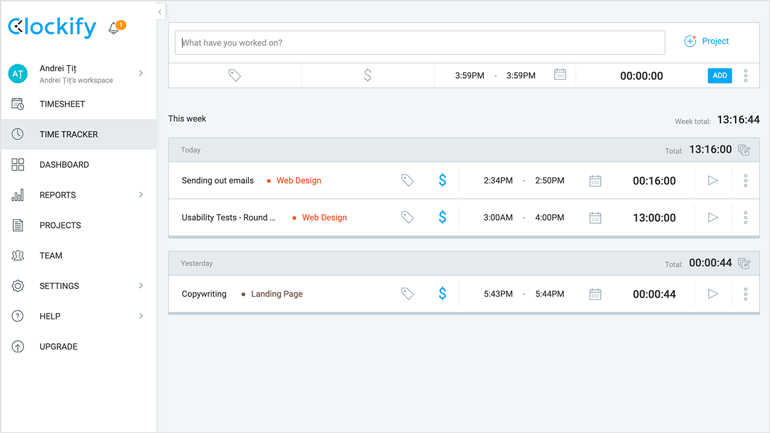770x433 pixels.
Task: Open more options for Usability Tests entry
Action: tap(745, 217)
